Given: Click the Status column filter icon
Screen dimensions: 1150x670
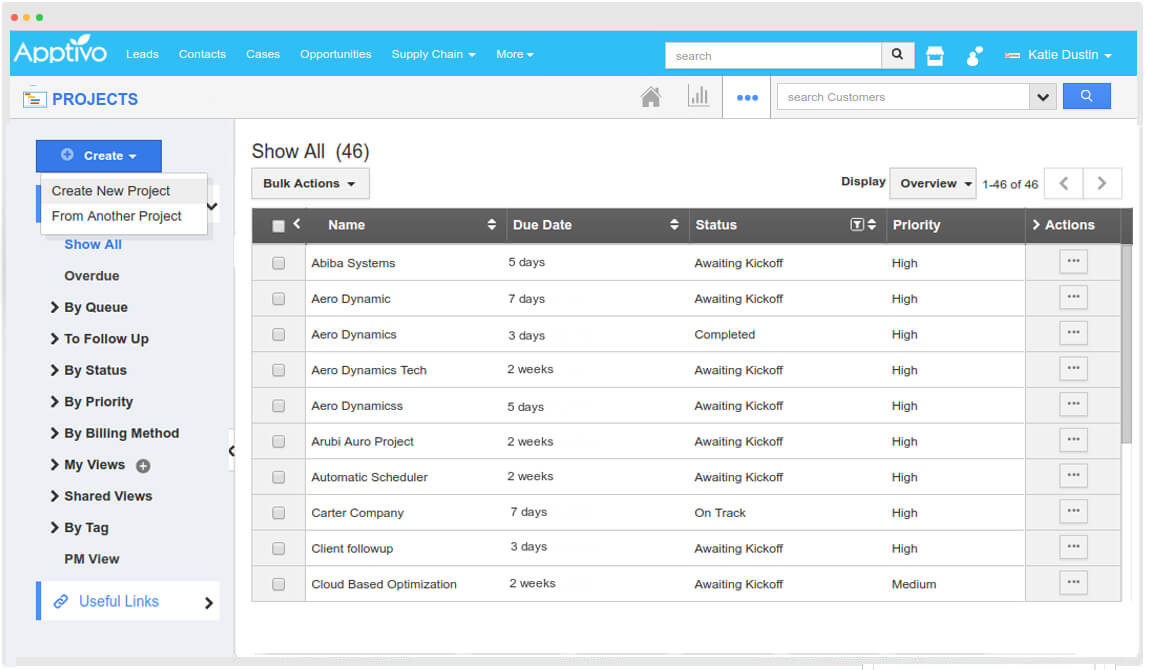Looking at the screenshot, I should [856, 225].
